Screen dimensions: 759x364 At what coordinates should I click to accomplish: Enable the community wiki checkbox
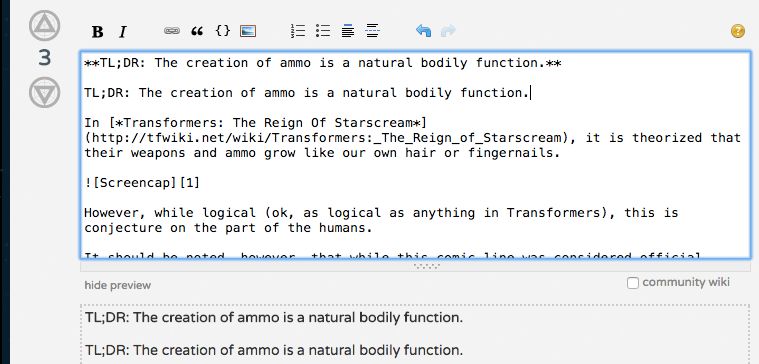633,283
